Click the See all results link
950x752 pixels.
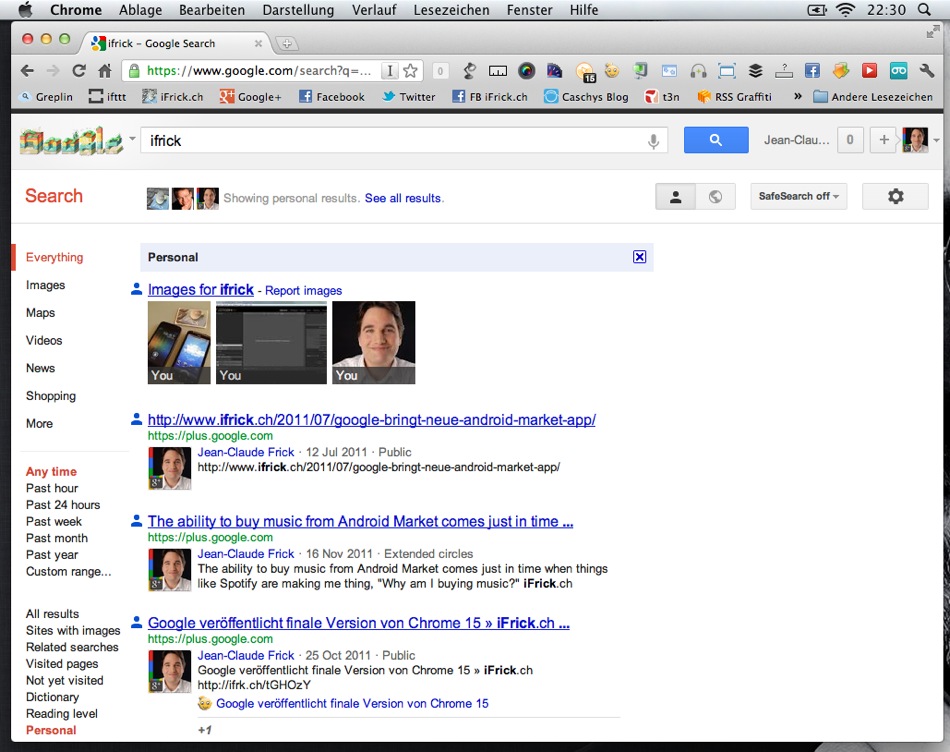(x=403, y=198)
